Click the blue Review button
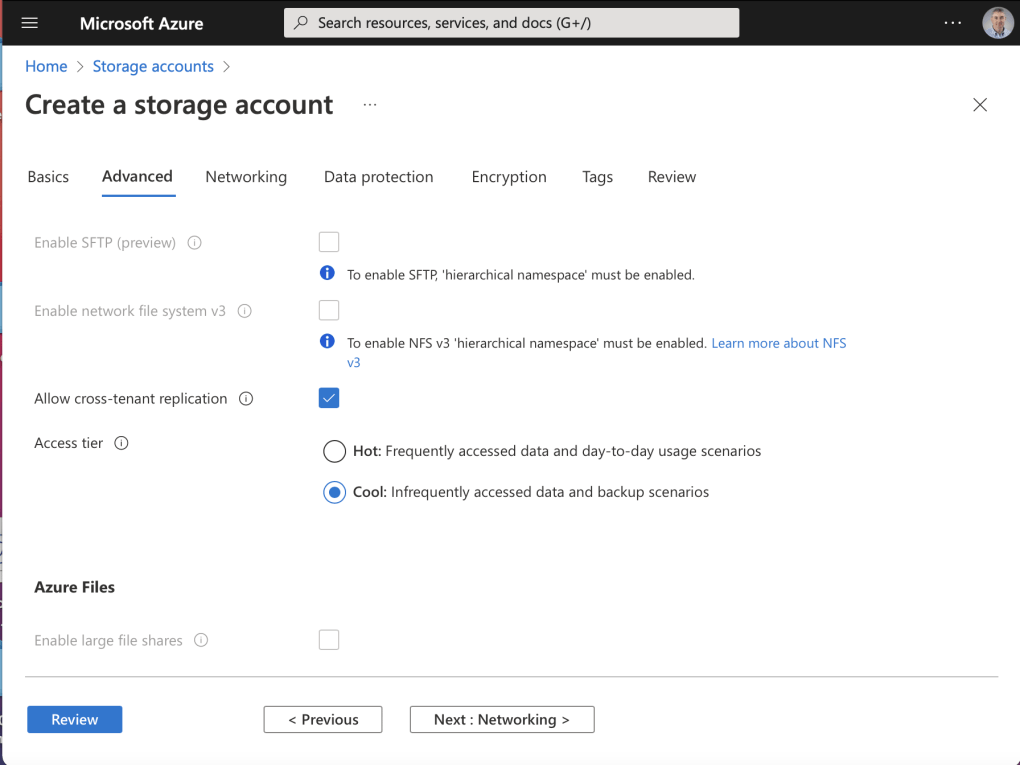Viewport: 1020px width, 765px height. tap(74, 719)
